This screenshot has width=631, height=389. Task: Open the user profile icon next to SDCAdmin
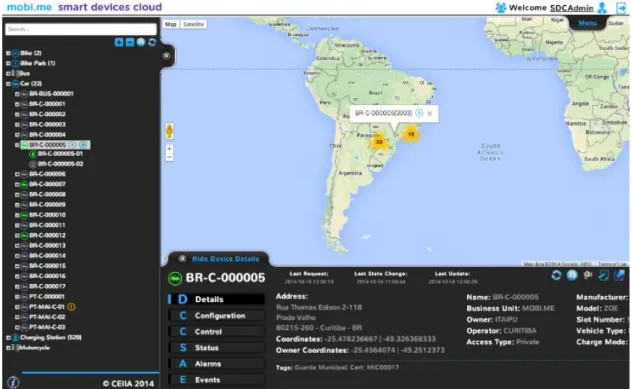602,8
